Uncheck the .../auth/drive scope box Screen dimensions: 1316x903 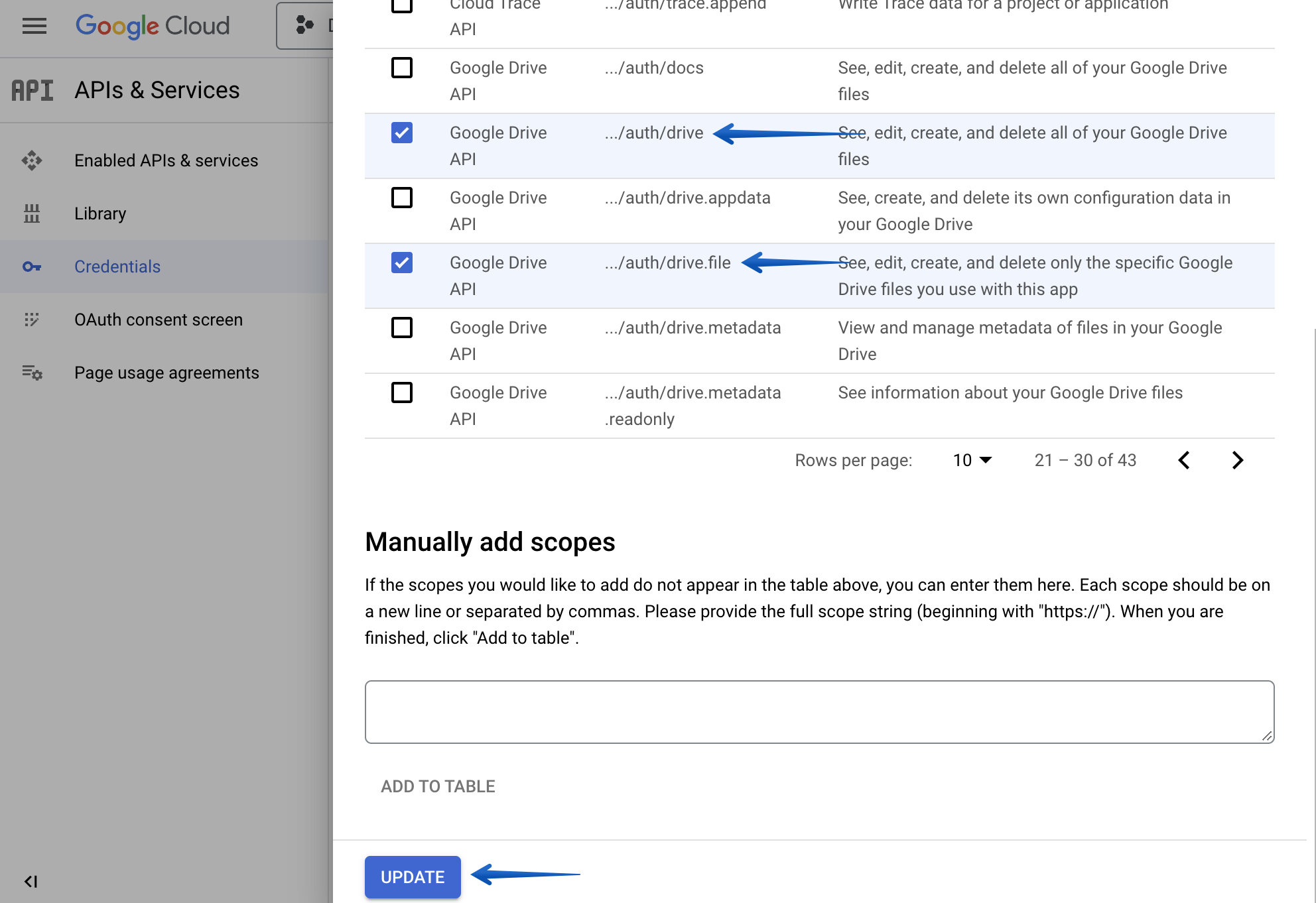click(x=402, y=133)
